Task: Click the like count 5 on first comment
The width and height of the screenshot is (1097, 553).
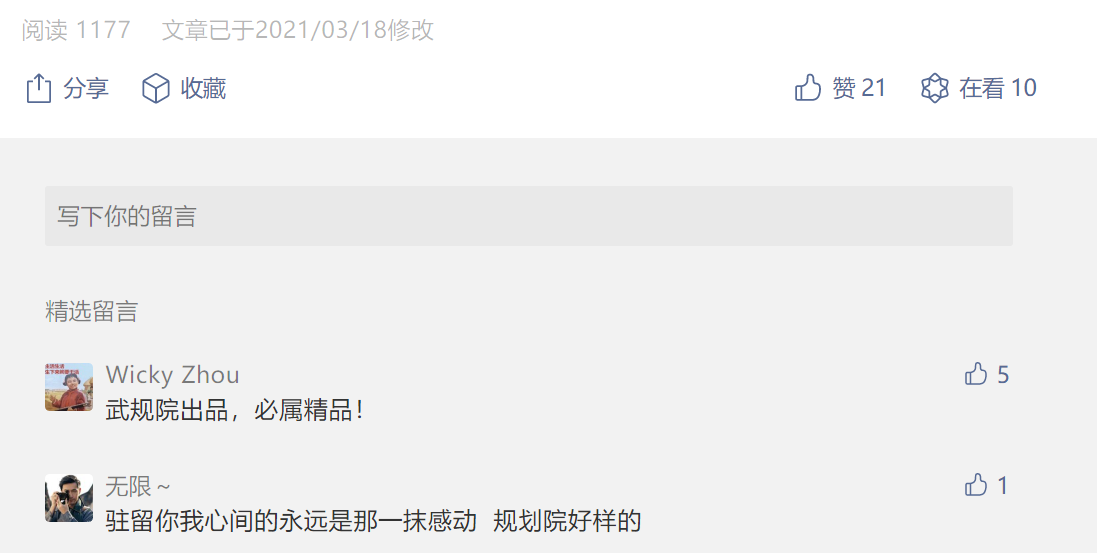Action: [x=1003, y=375]
